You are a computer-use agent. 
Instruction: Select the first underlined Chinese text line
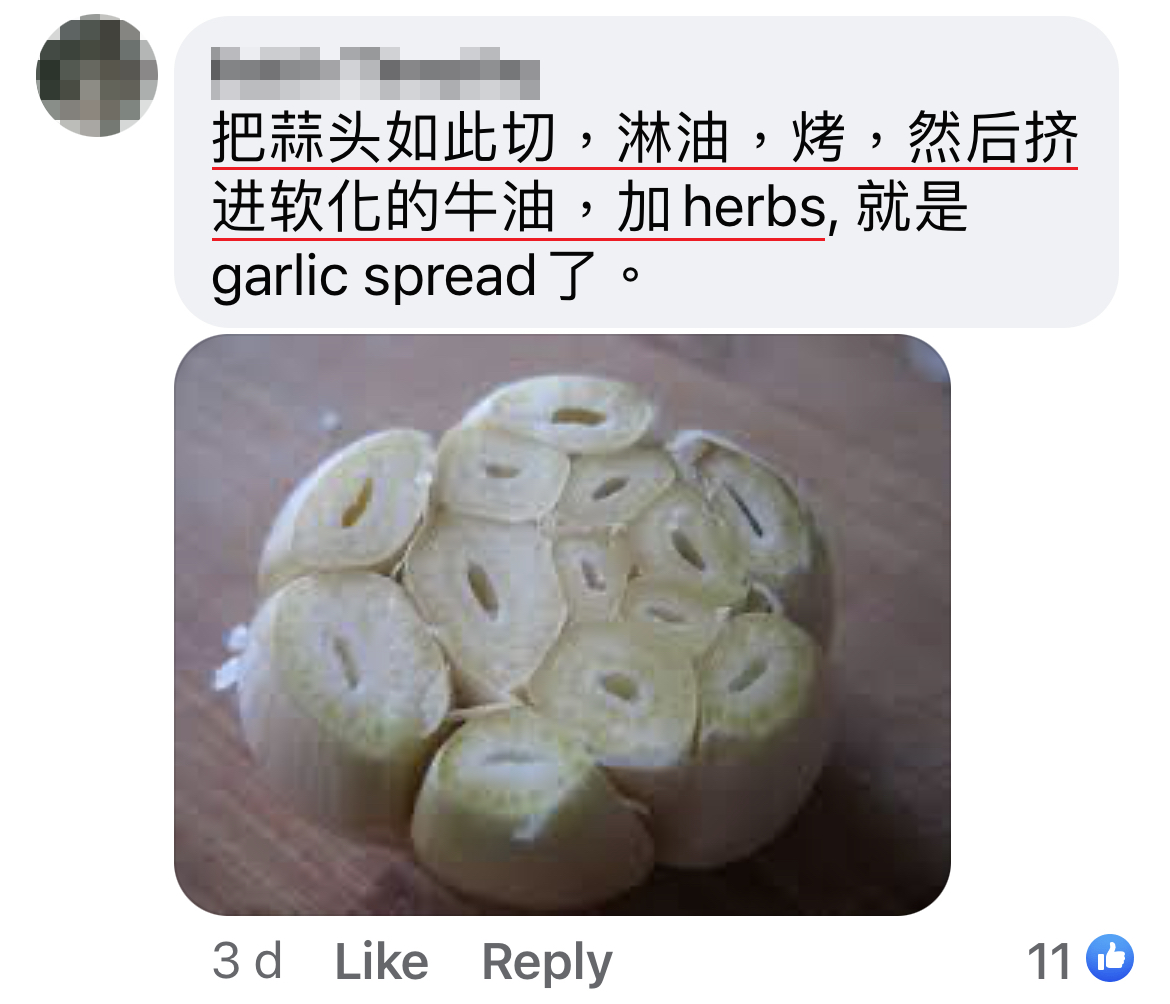(x=645, y=138)
